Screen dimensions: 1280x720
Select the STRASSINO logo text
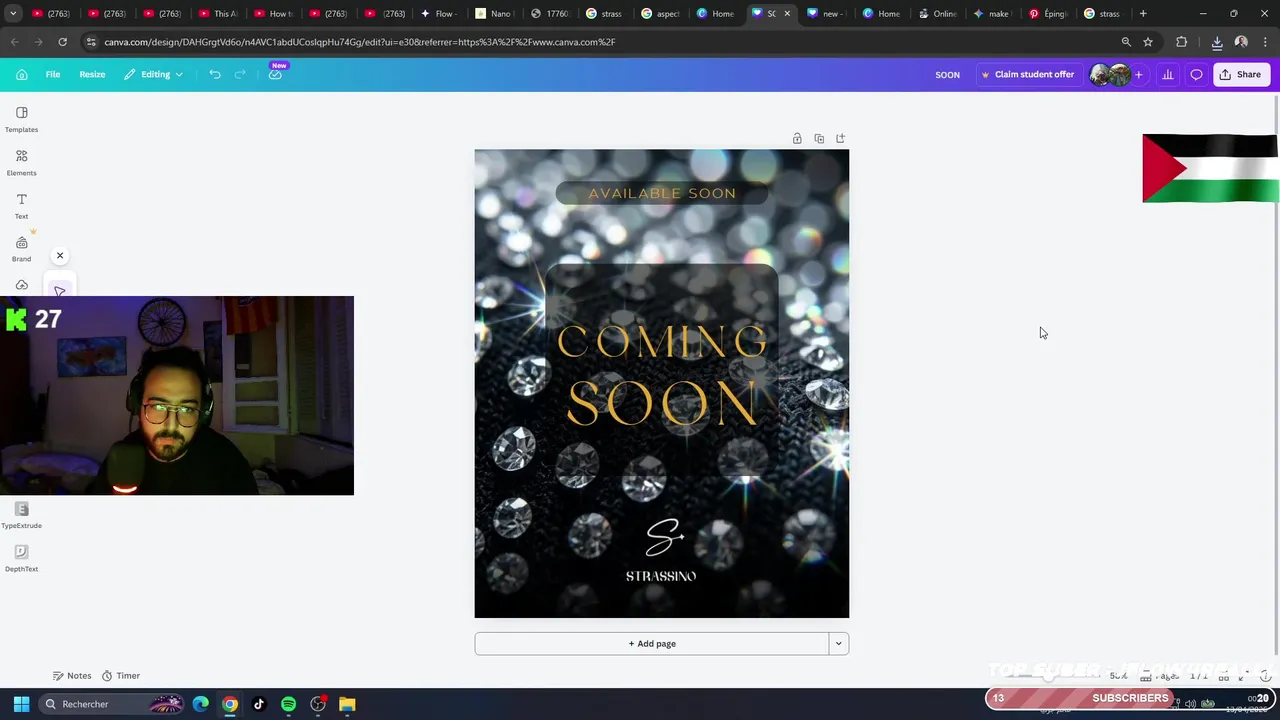click(661, 576)
